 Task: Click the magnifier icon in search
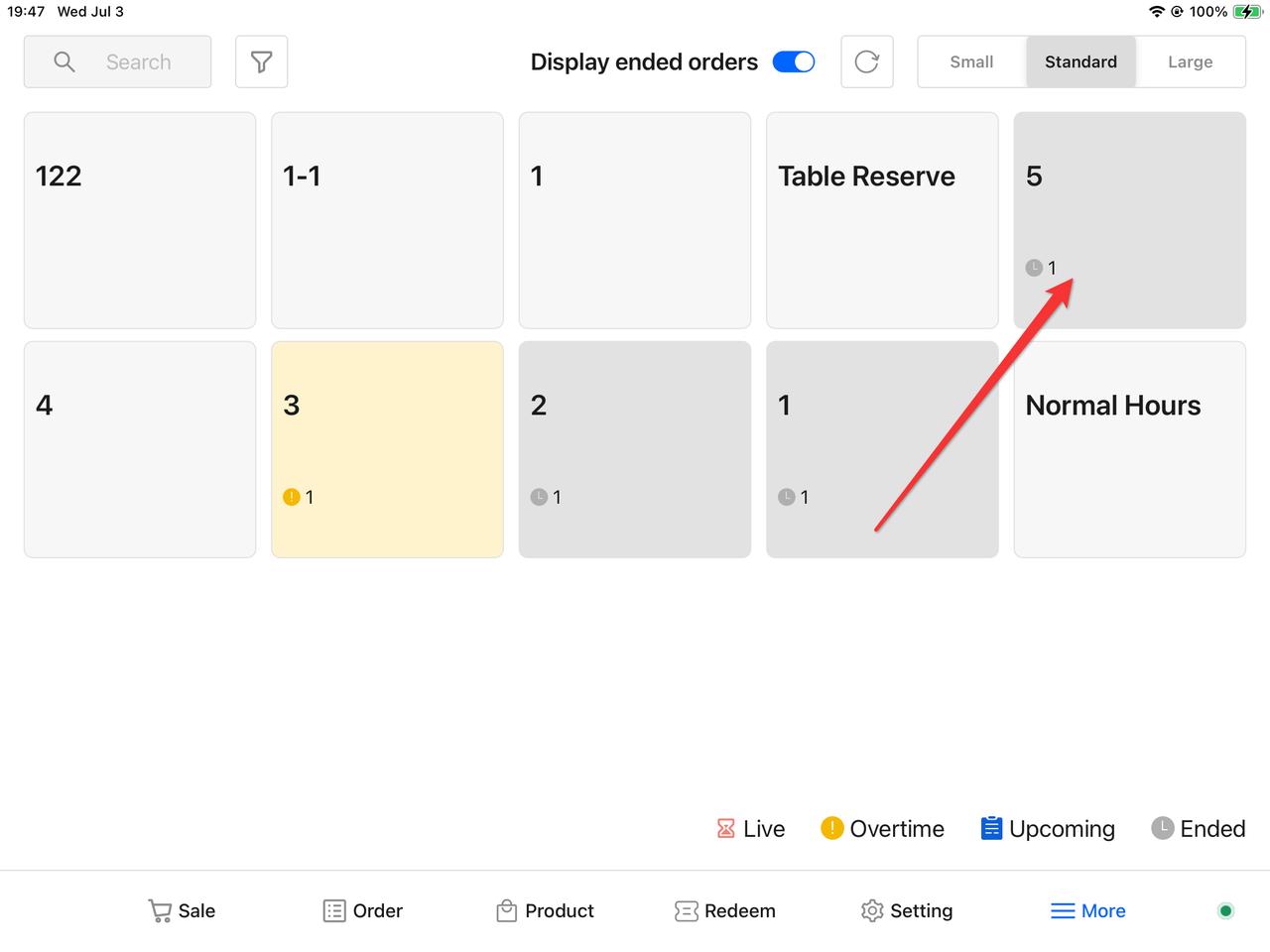[x=64, y=62]
